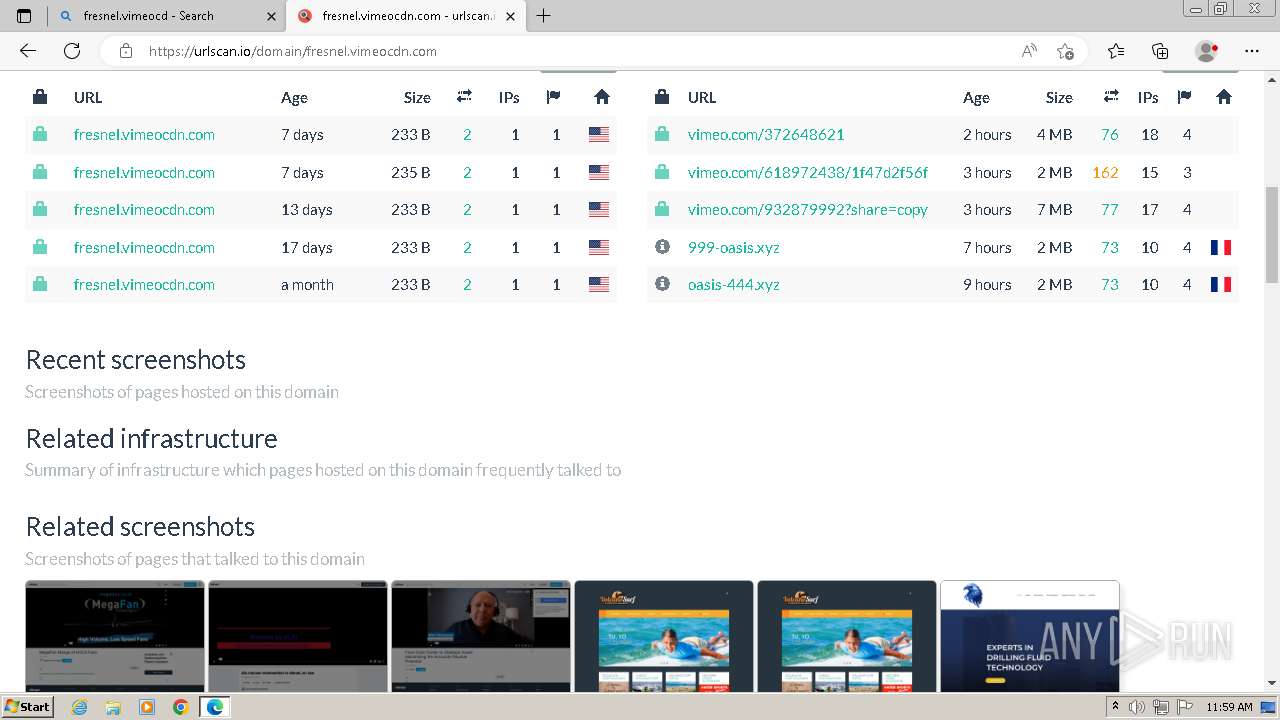Viewport: 1280px width, 720px height.
Task: Go back to the previous page
Action: pyautogui.click(x=28, y=51)
